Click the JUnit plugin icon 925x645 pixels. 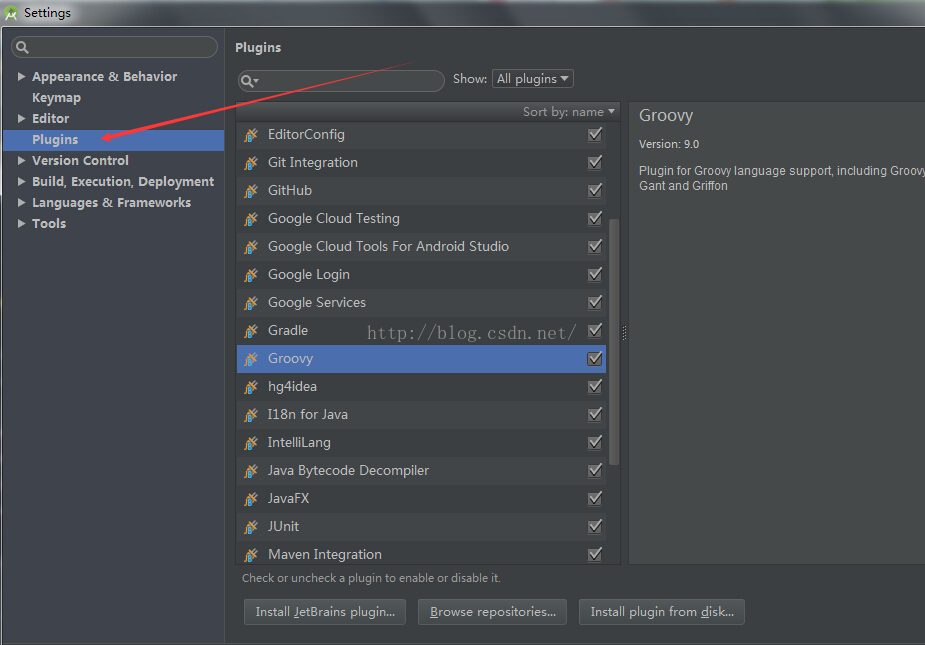pos(251,527)
